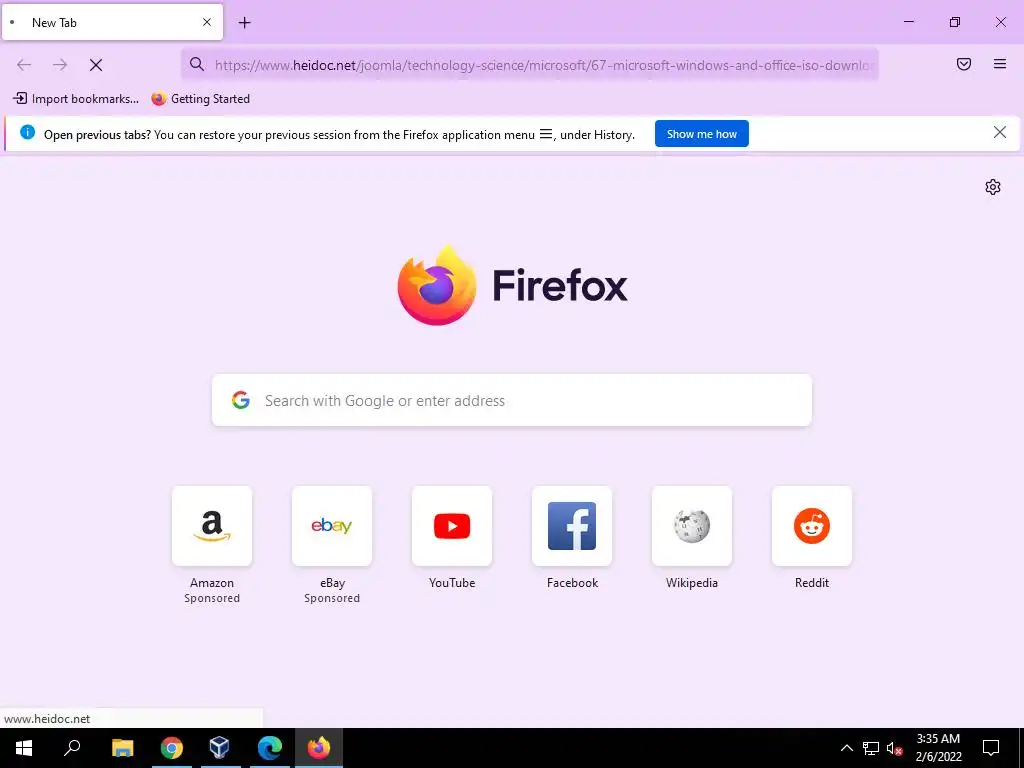Open Import bookmarks from bookmarks toolbar
The image size is (1024, 768).
coord(76,99)
